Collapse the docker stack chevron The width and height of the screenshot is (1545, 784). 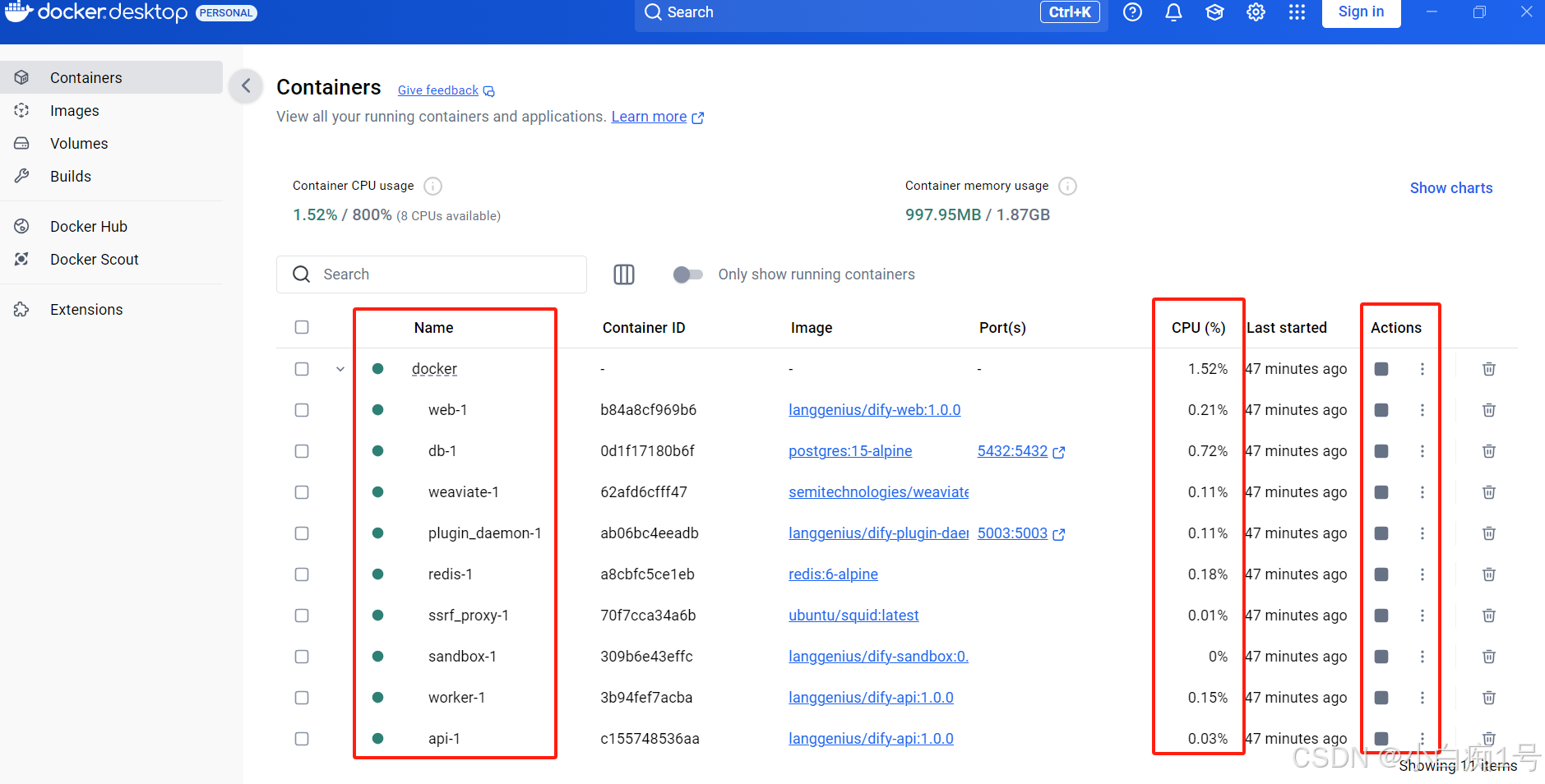pyautogui.click(x=340, y=369)
